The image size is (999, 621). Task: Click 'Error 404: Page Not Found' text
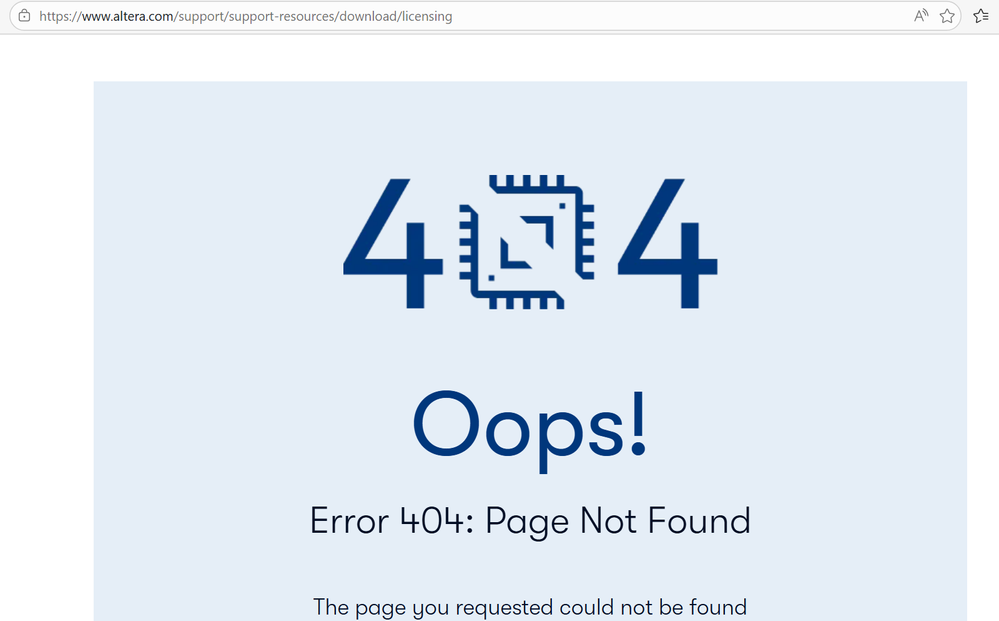tap(530, 522)
